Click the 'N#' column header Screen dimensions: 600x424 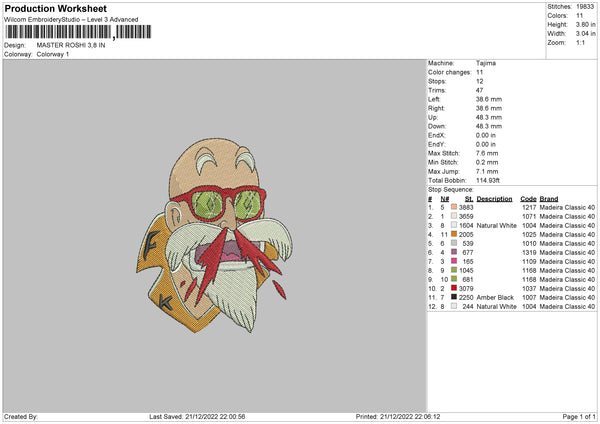[x=445, y=199]
